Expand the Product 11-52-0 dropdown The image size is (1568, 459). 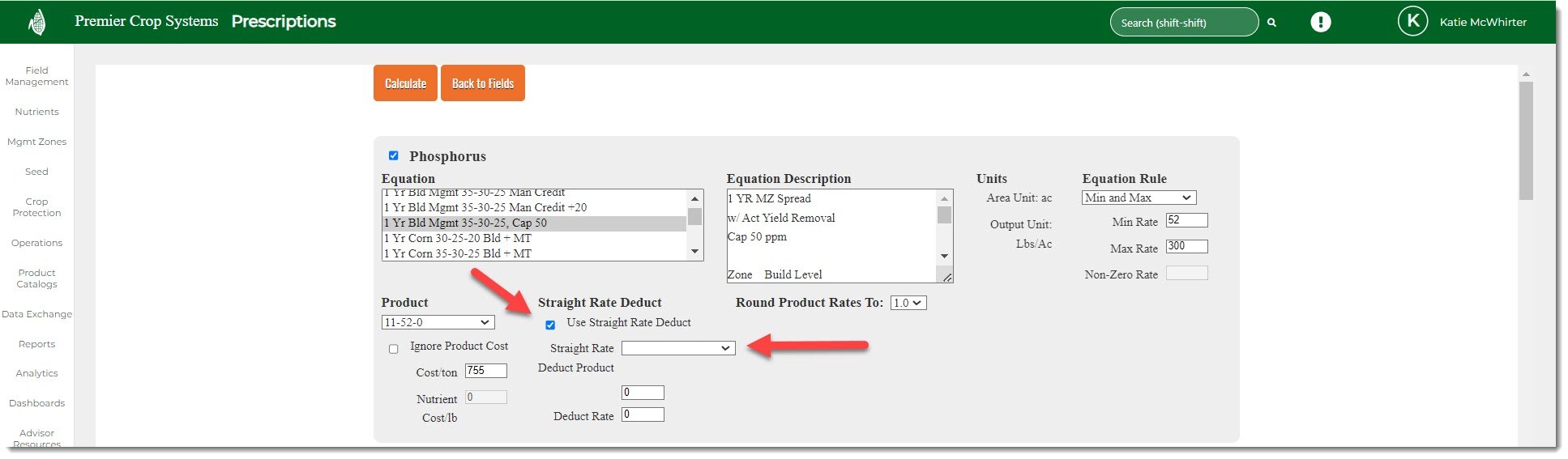(x=438, y=322)
